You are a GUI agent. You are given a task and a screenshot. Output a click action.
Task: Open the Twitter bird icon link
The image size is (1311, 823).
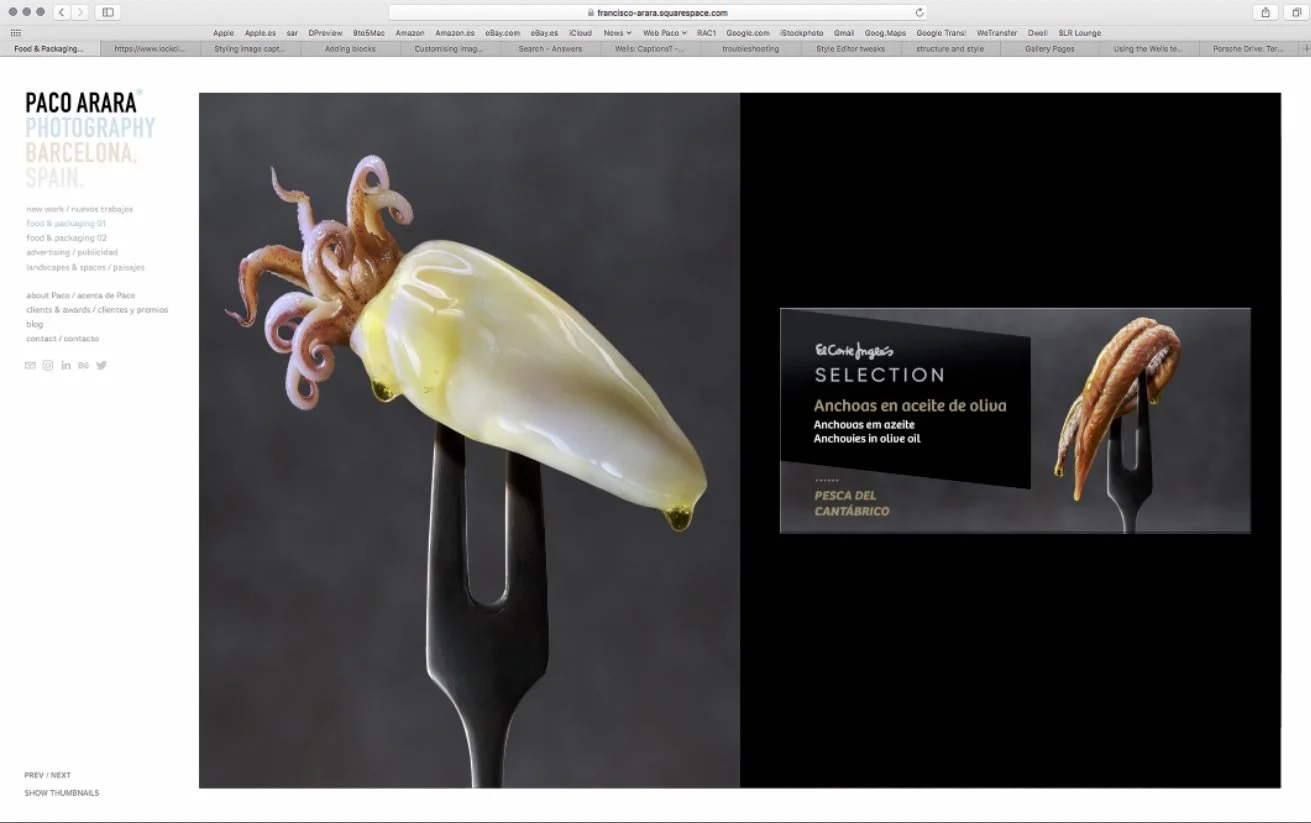(101, 365)
